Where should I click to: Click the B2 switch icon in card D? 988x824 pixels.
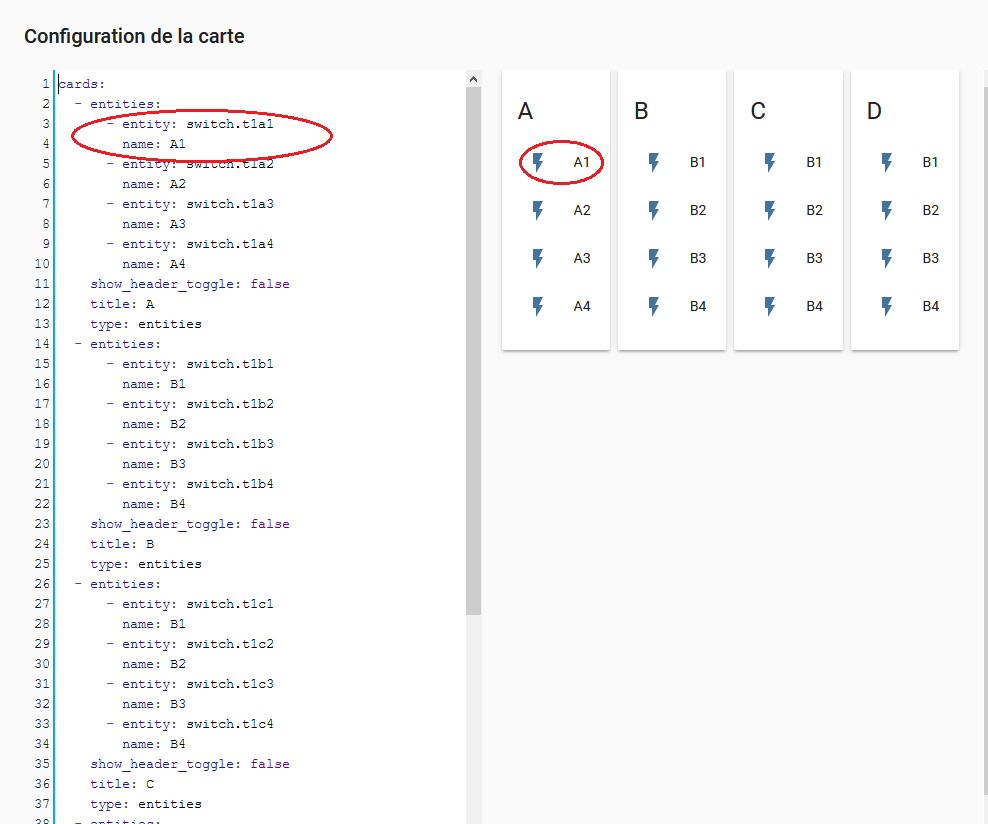(x=886, y=210)
